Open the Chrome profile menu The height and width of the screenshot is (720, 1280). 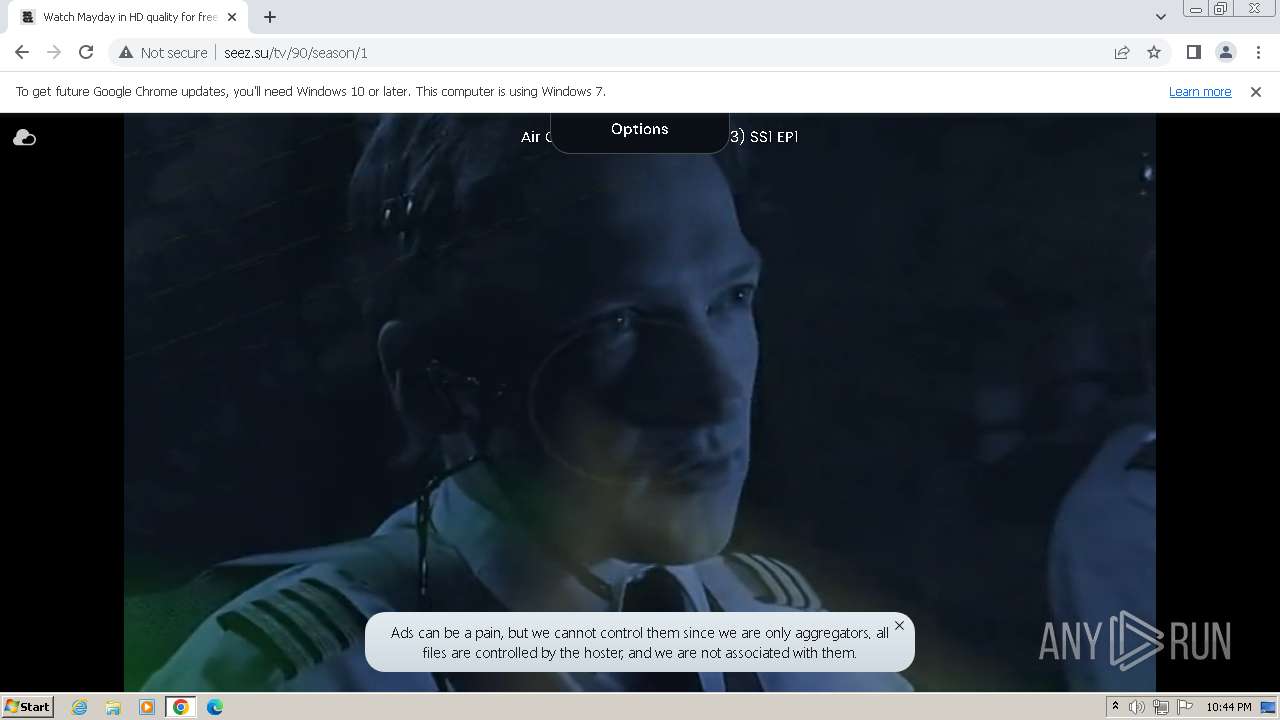pos(1225,53)
